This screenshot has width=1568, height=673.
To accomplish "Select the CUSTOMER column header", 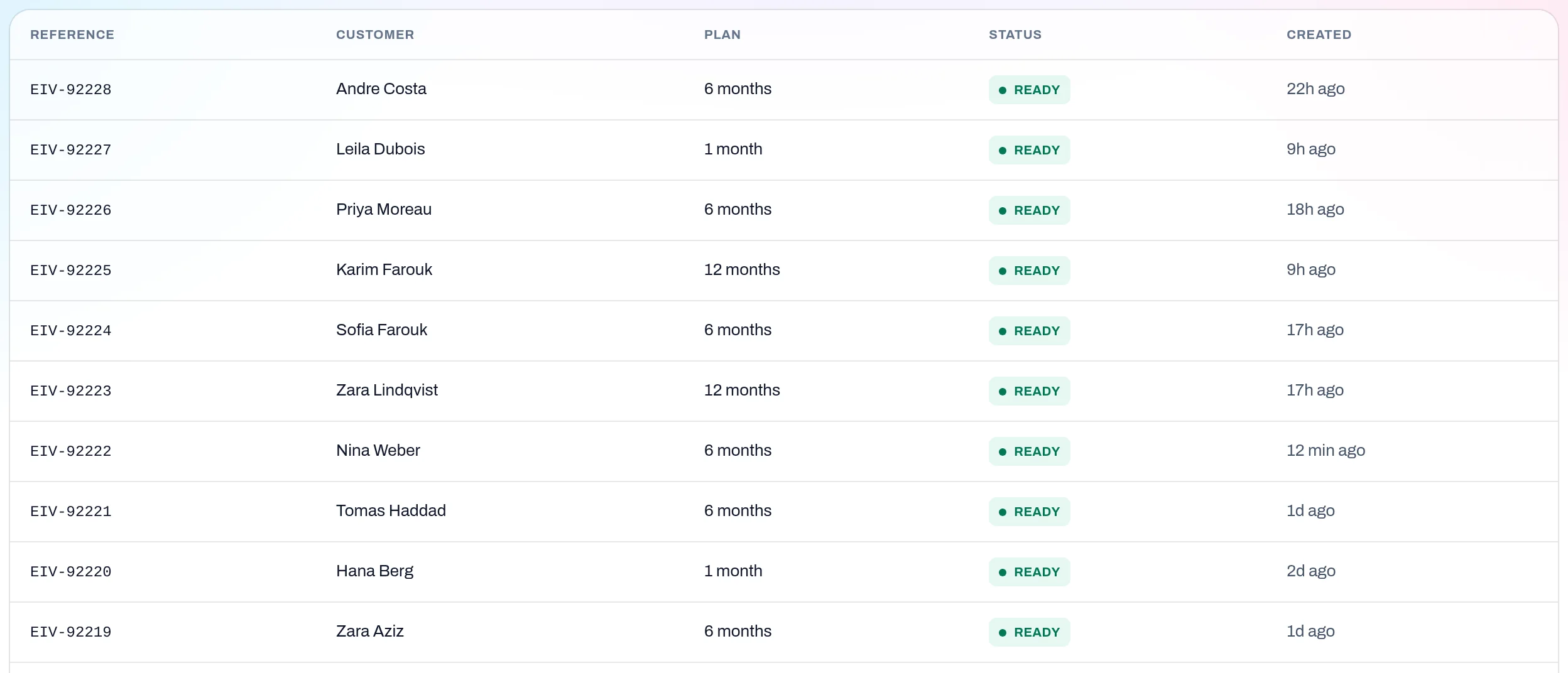I will (375, 35).
